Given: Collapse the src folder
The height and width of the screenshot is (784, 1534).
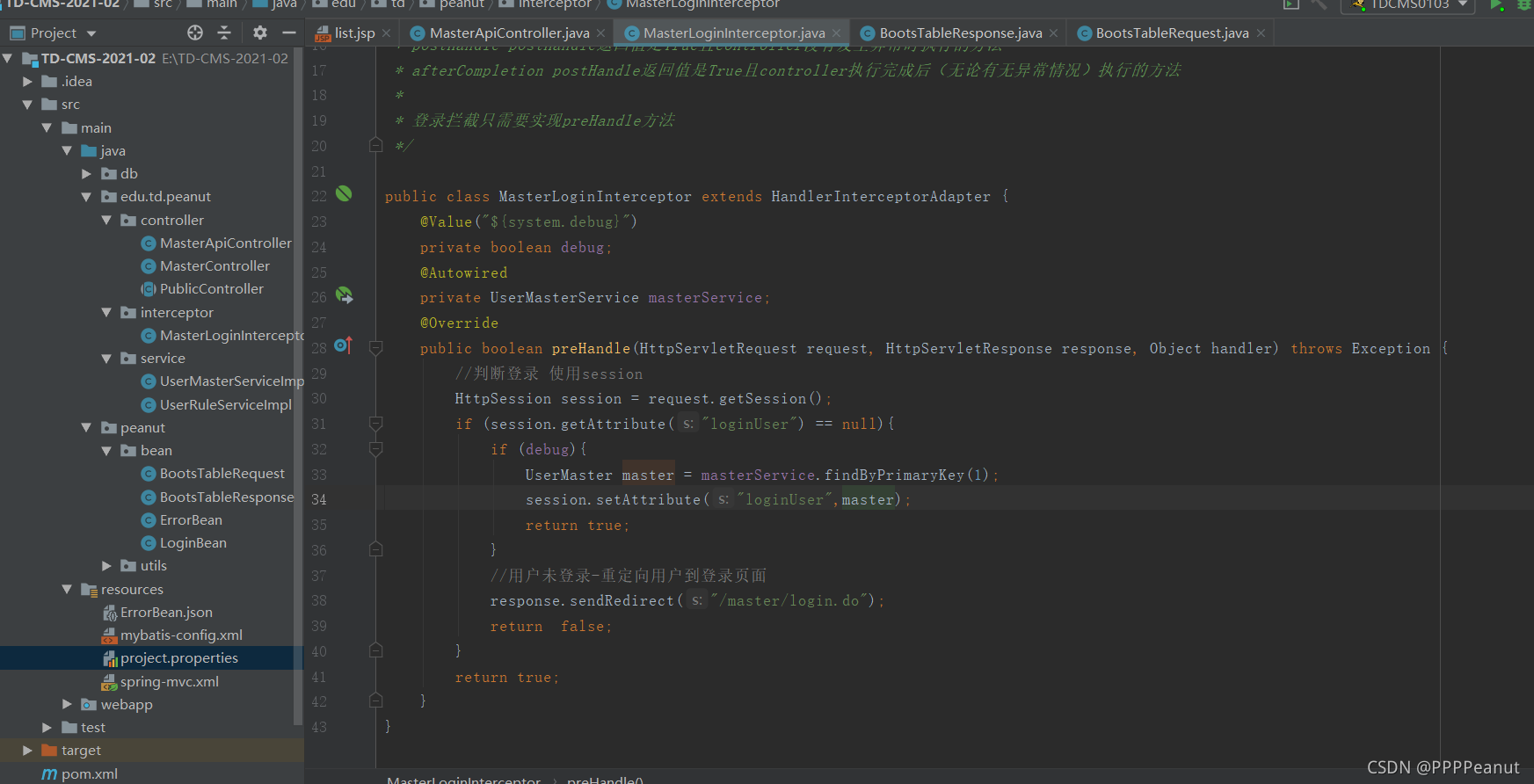Looking at the screenshot, I should tap(27, 104).
